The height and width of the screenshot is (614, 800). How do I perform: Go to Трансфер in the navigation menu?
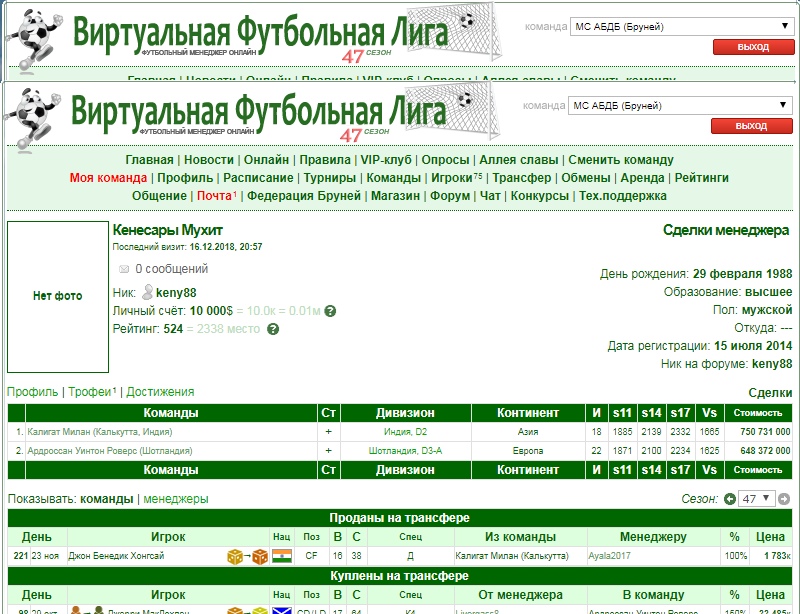(x=521, y=178)
